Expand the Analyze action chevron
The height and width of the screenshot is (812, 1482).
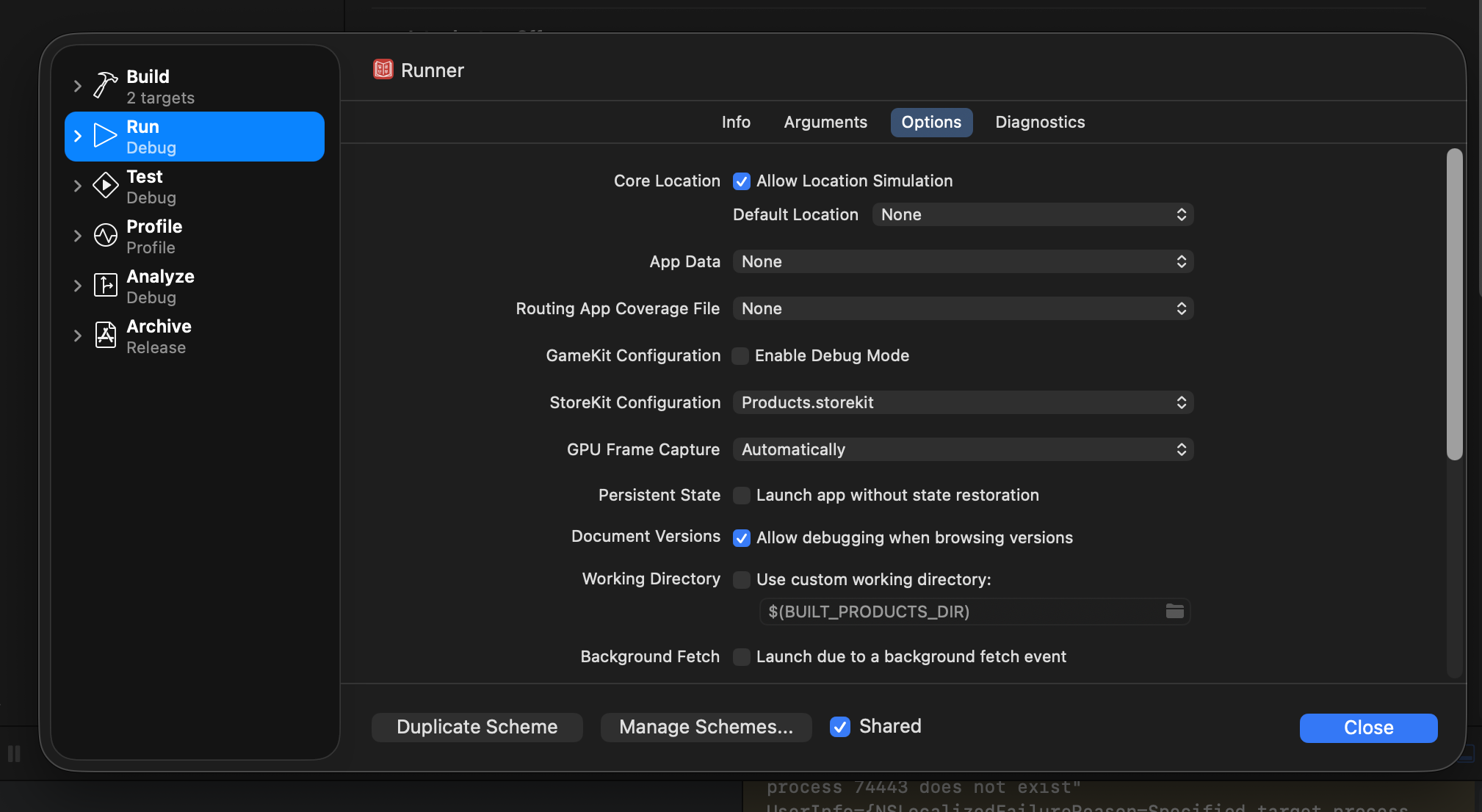click(x=77, y=286)
